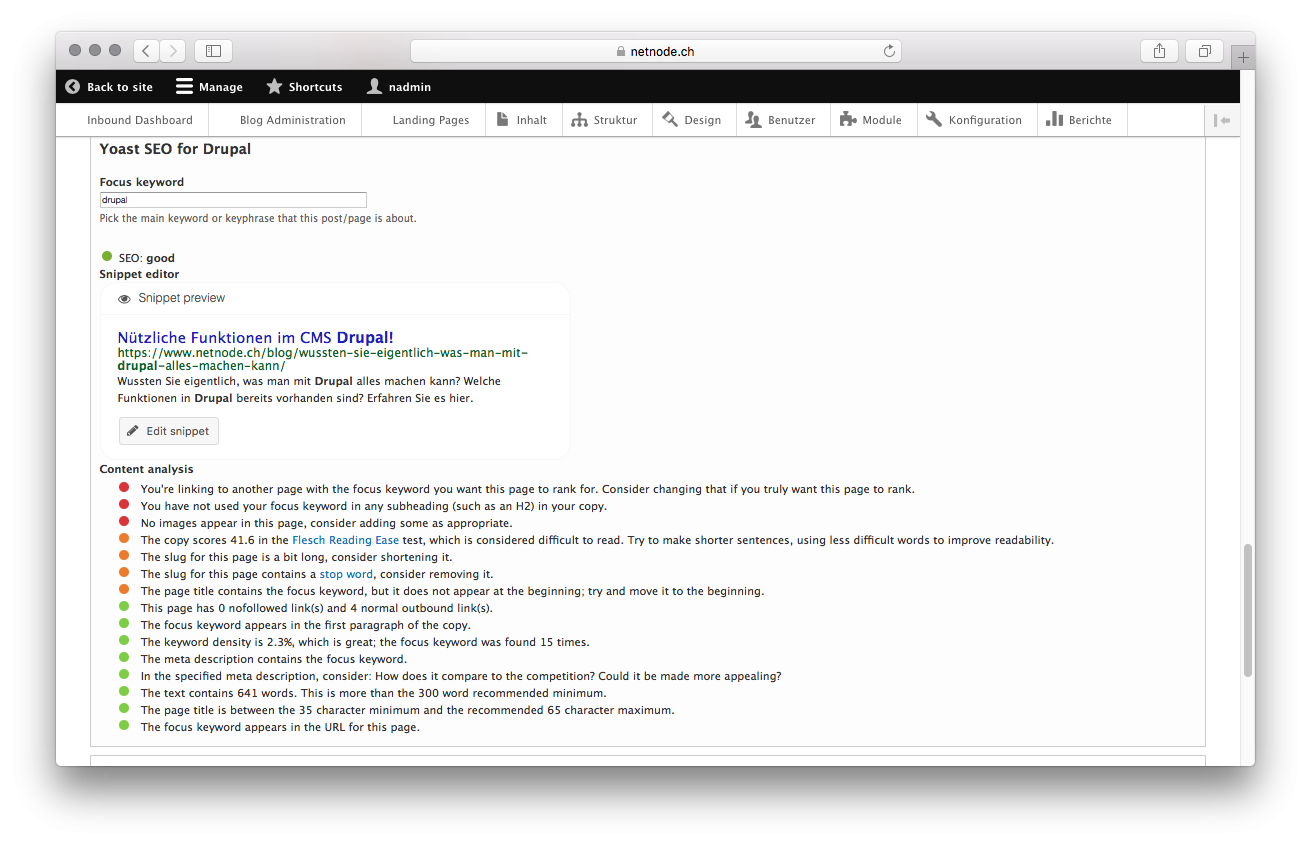This screenshot has width=1311, height=846.
Task: Reload the page with refresh icon
Action: coord(888,51)
